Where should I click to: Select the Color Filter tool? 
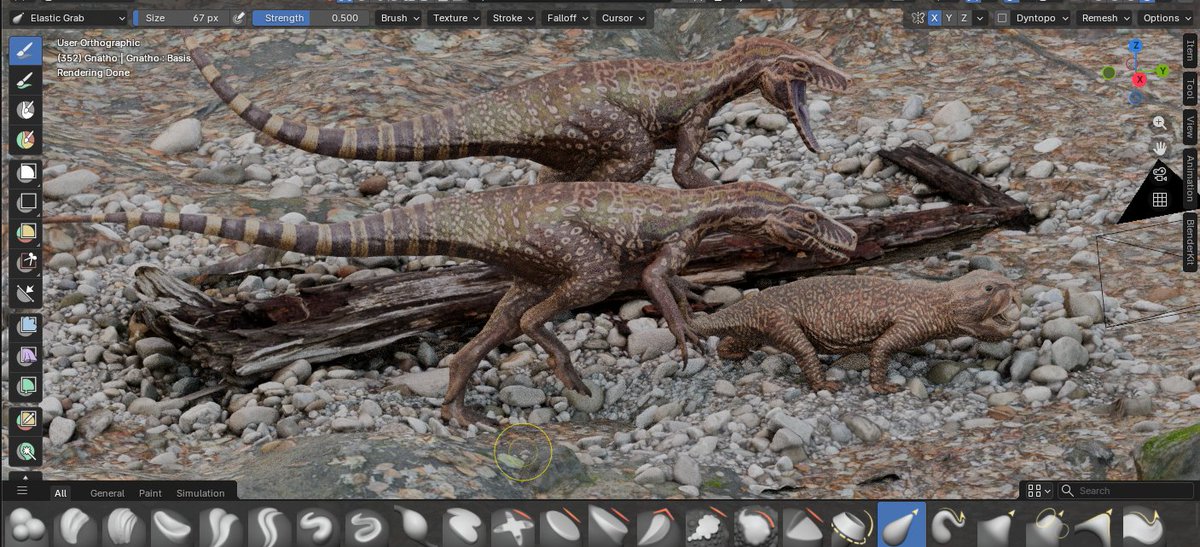pos(26,386)
